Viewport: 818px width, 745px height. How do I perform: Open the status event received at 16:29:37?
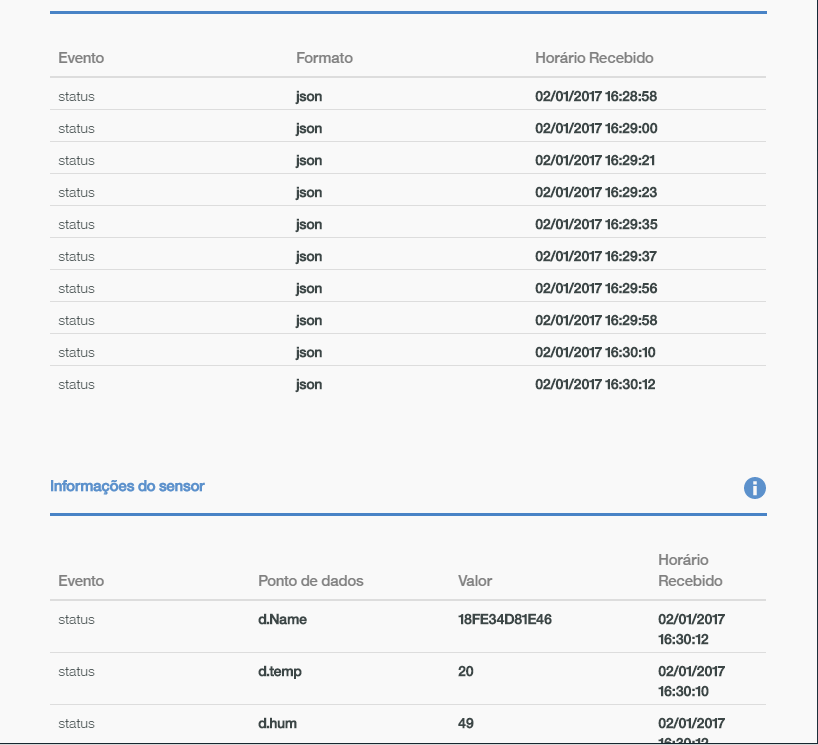(408, 256)
